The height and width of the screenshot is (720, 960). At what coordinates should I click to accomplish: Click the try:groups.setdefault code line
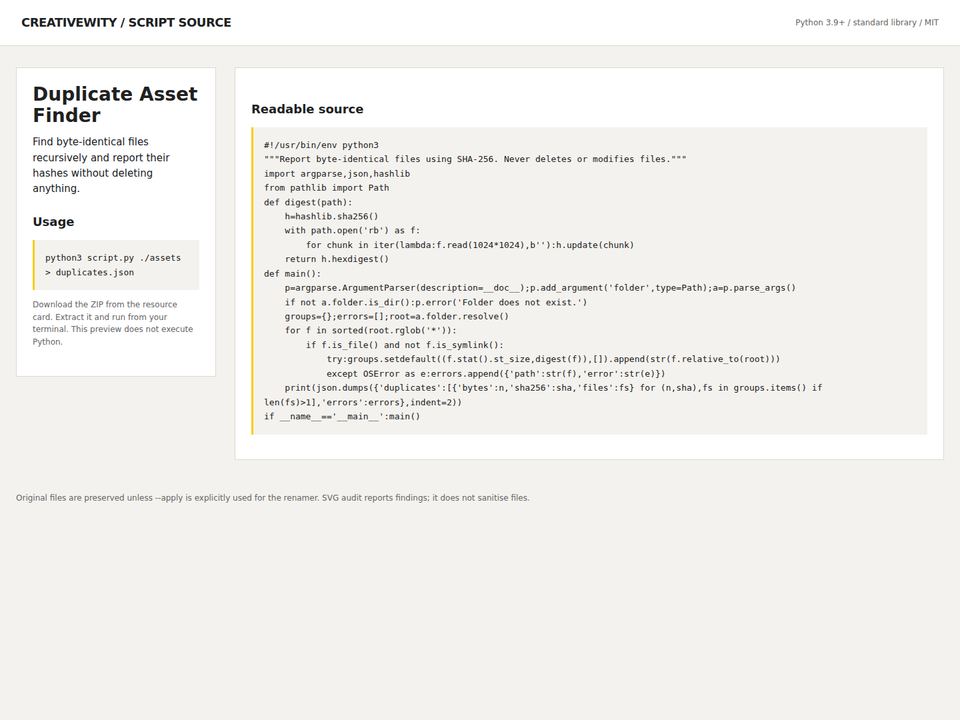(553, 359)
